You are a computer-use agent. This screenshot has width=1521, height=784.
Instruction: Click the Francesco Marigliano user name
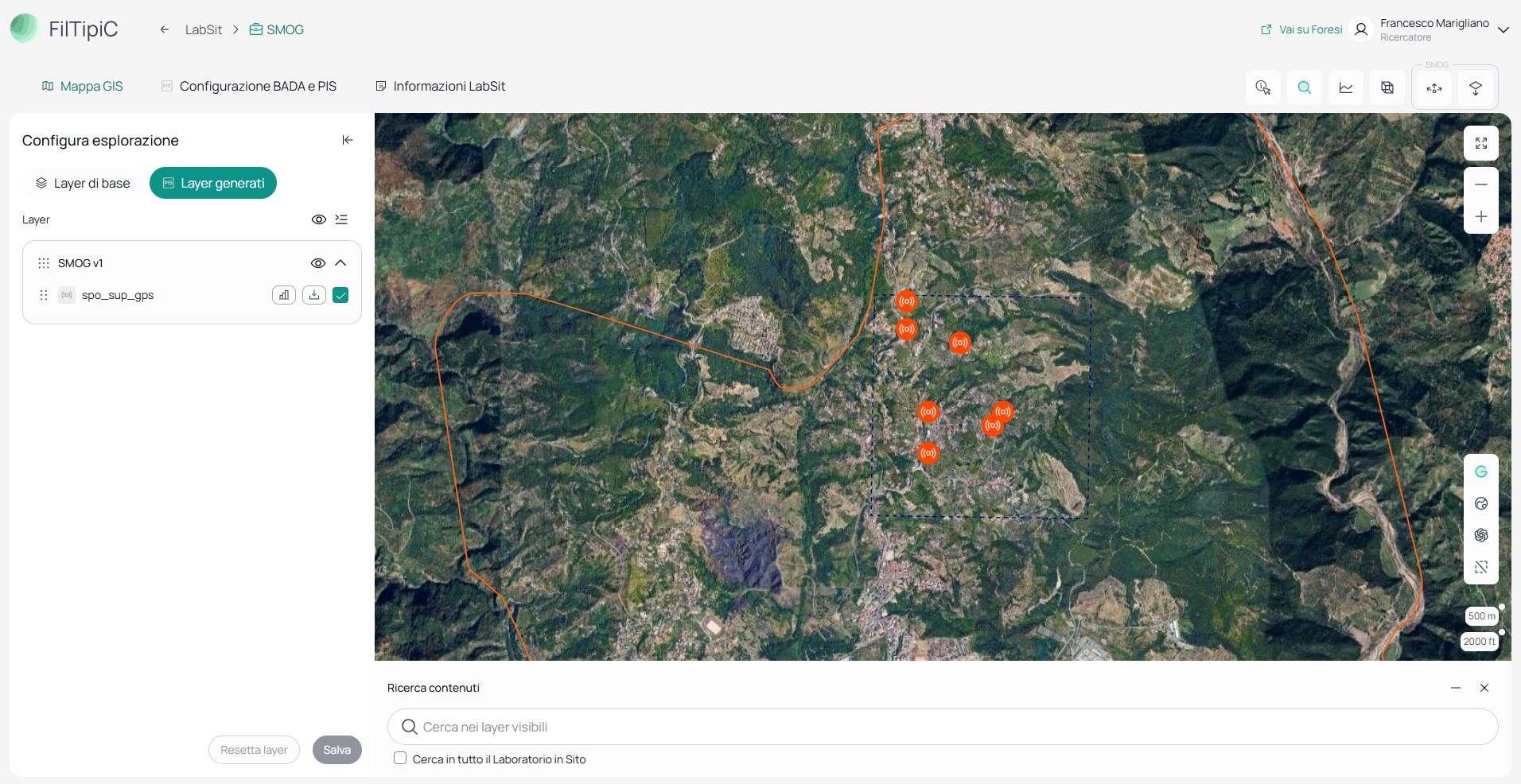coord(1434,23)
